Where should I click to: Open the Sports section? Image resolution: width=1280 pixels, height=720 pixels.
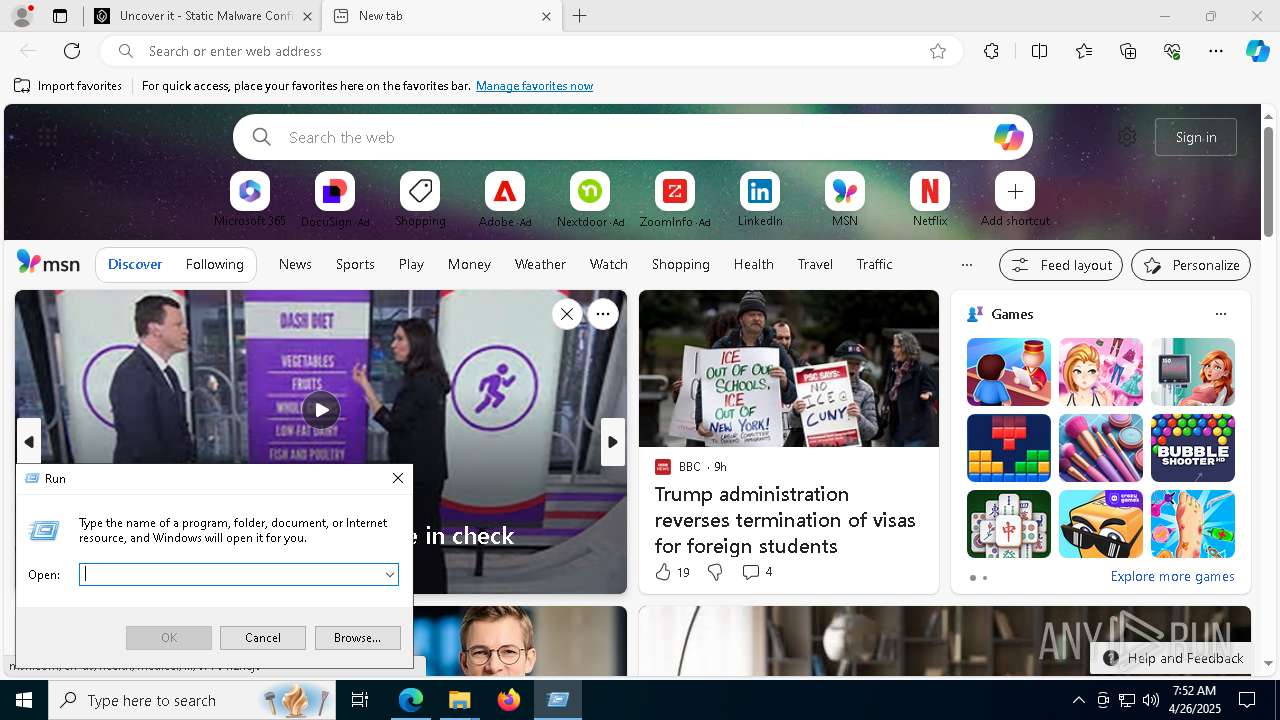355,264
